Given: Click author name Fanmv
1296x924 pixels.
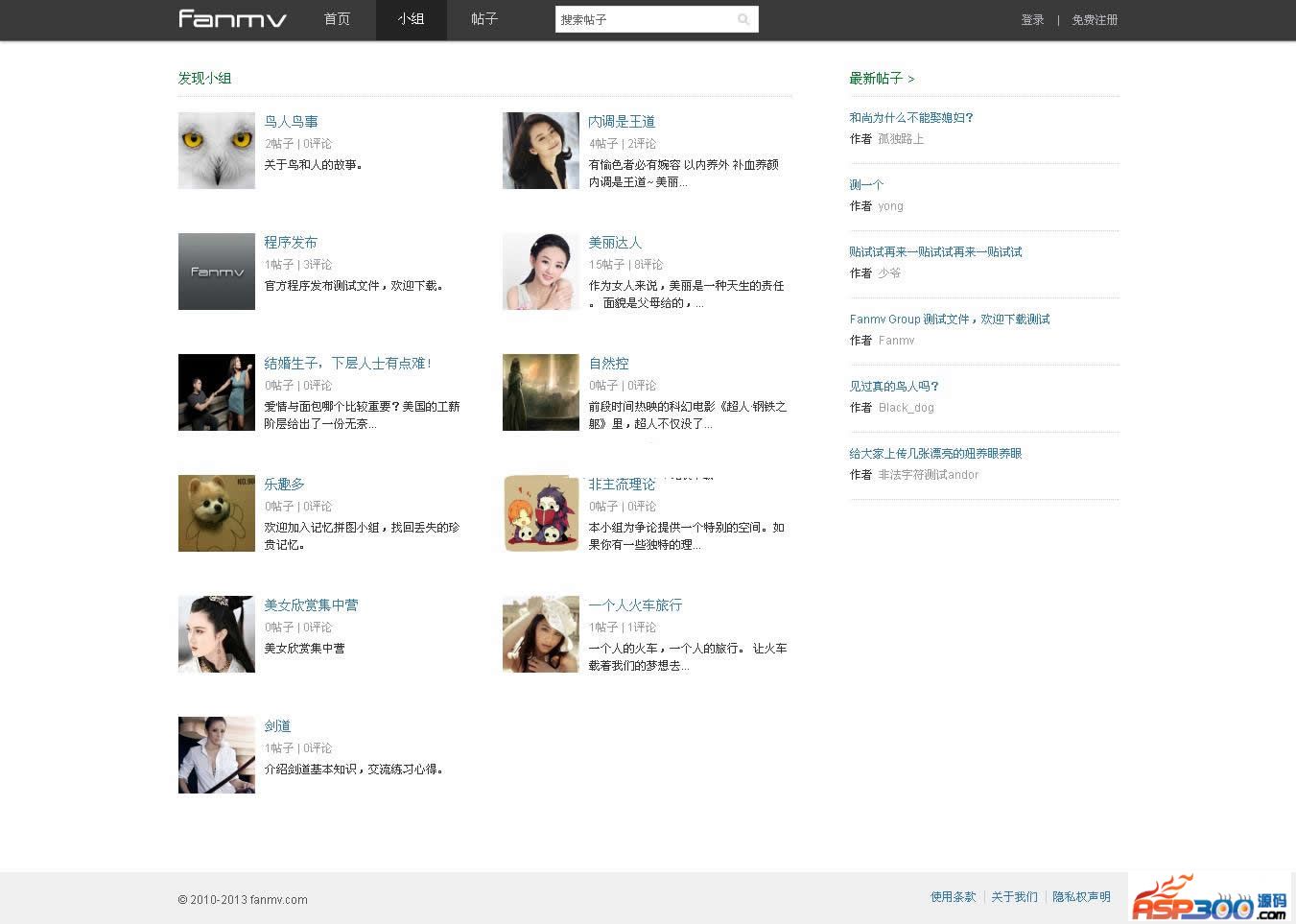Looking at the screenshot, I should [896, 341].
